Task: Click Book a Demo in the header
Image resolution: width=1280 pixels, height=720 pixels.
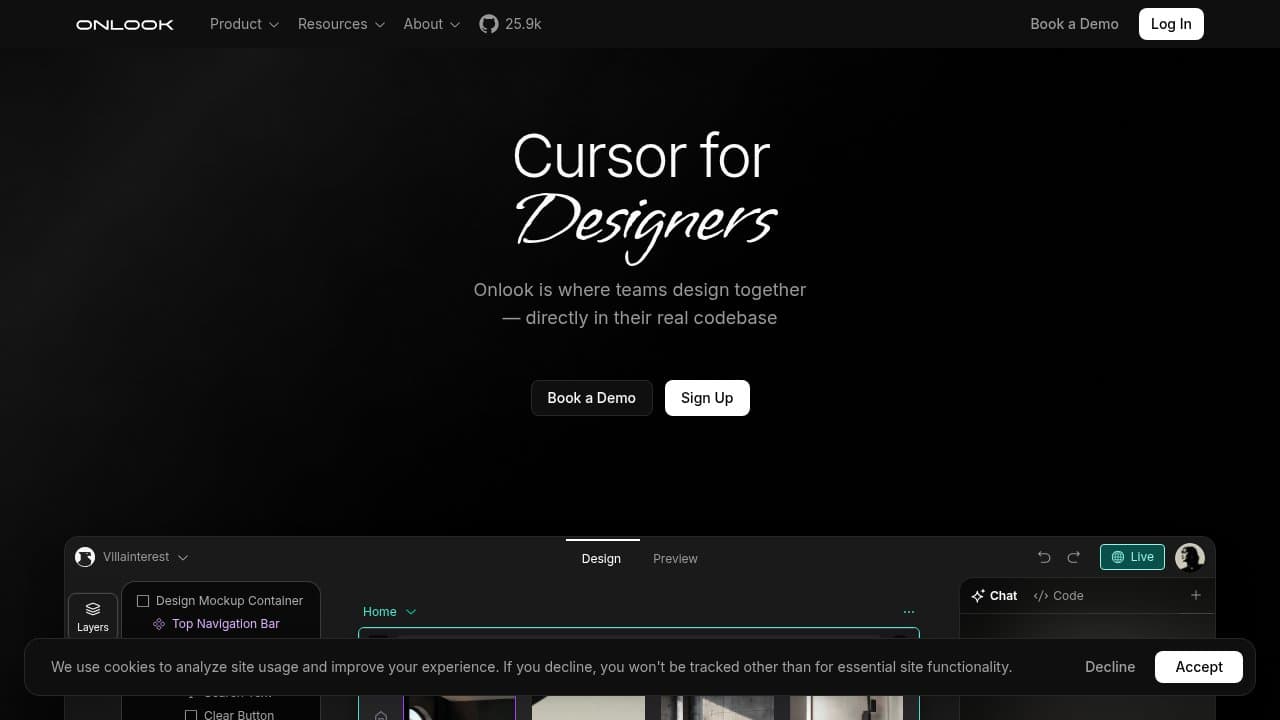Action: [1074, 24]
